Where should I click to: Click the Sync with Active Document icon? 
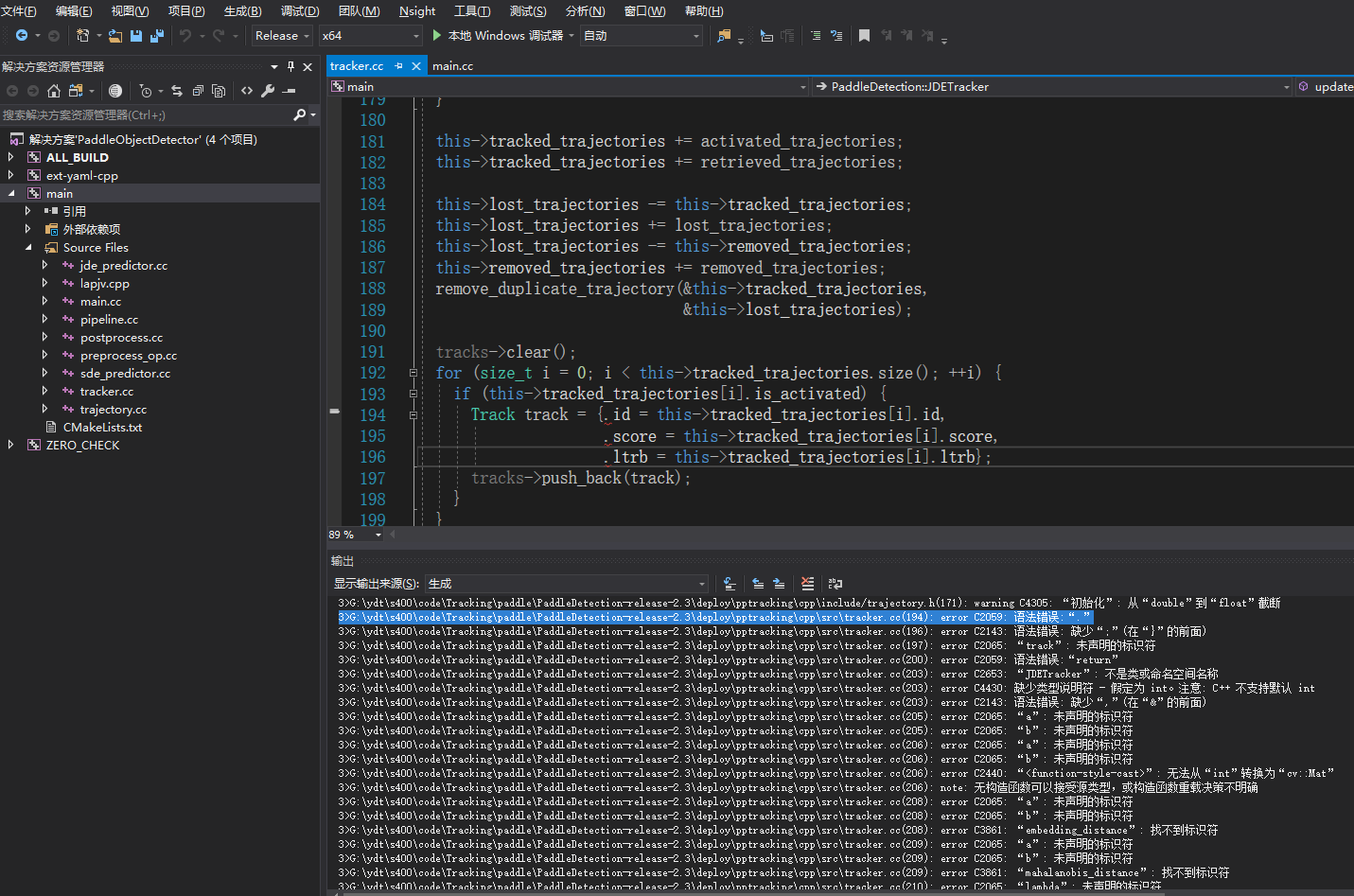(177, 91)
